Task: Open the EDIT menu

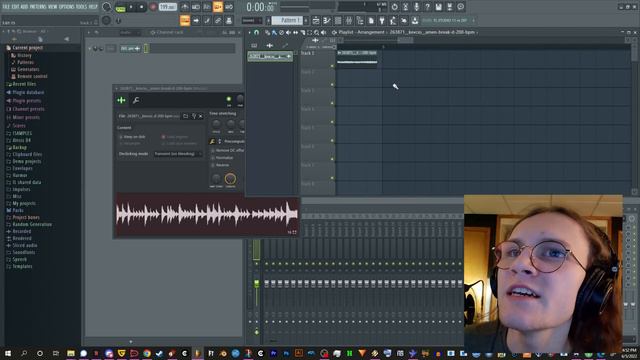Action: tap(15, 7)
